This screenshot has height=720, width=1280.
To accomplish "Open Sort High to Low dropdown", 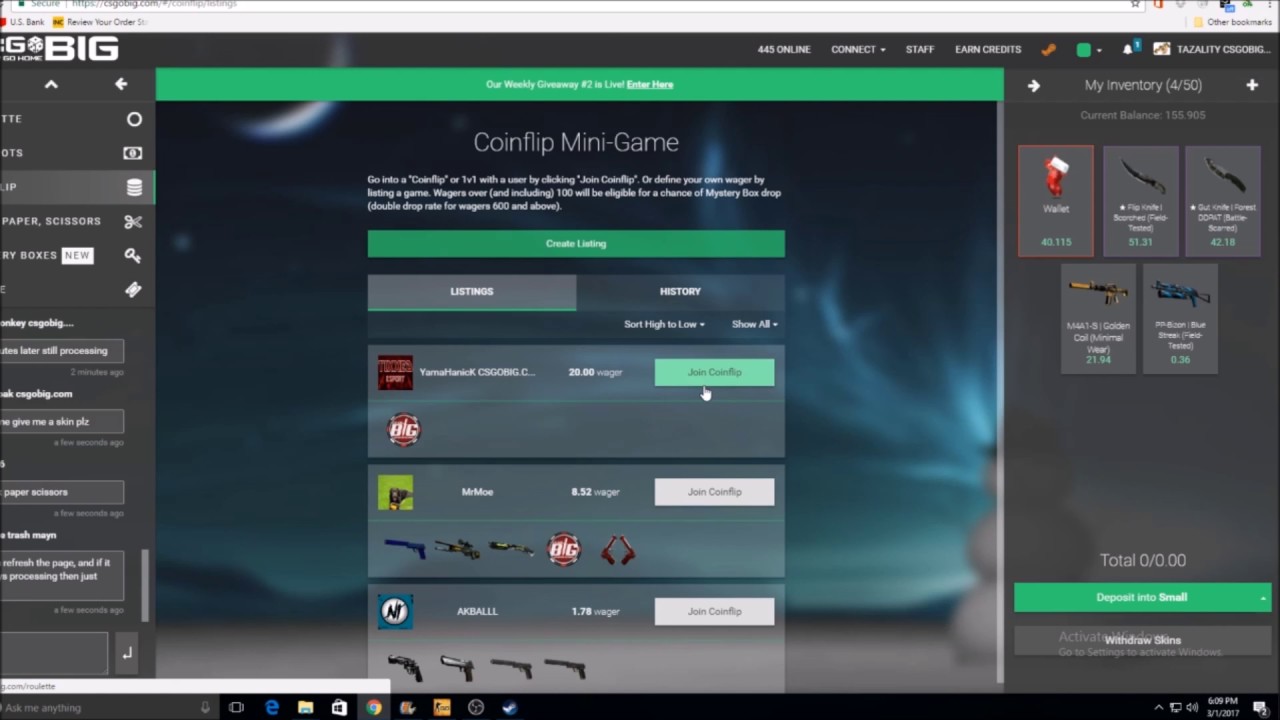I will (x=664, y=324).
